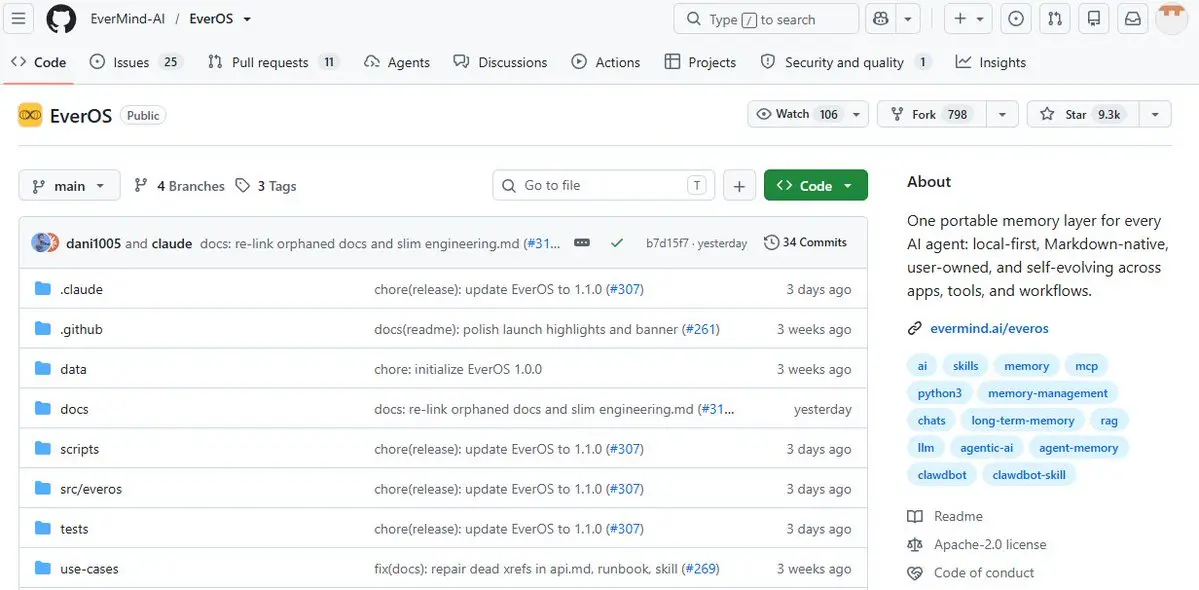This screenshot has height=590, width=1199.
Task: Open the main branch selector
Action: (70, 186)
